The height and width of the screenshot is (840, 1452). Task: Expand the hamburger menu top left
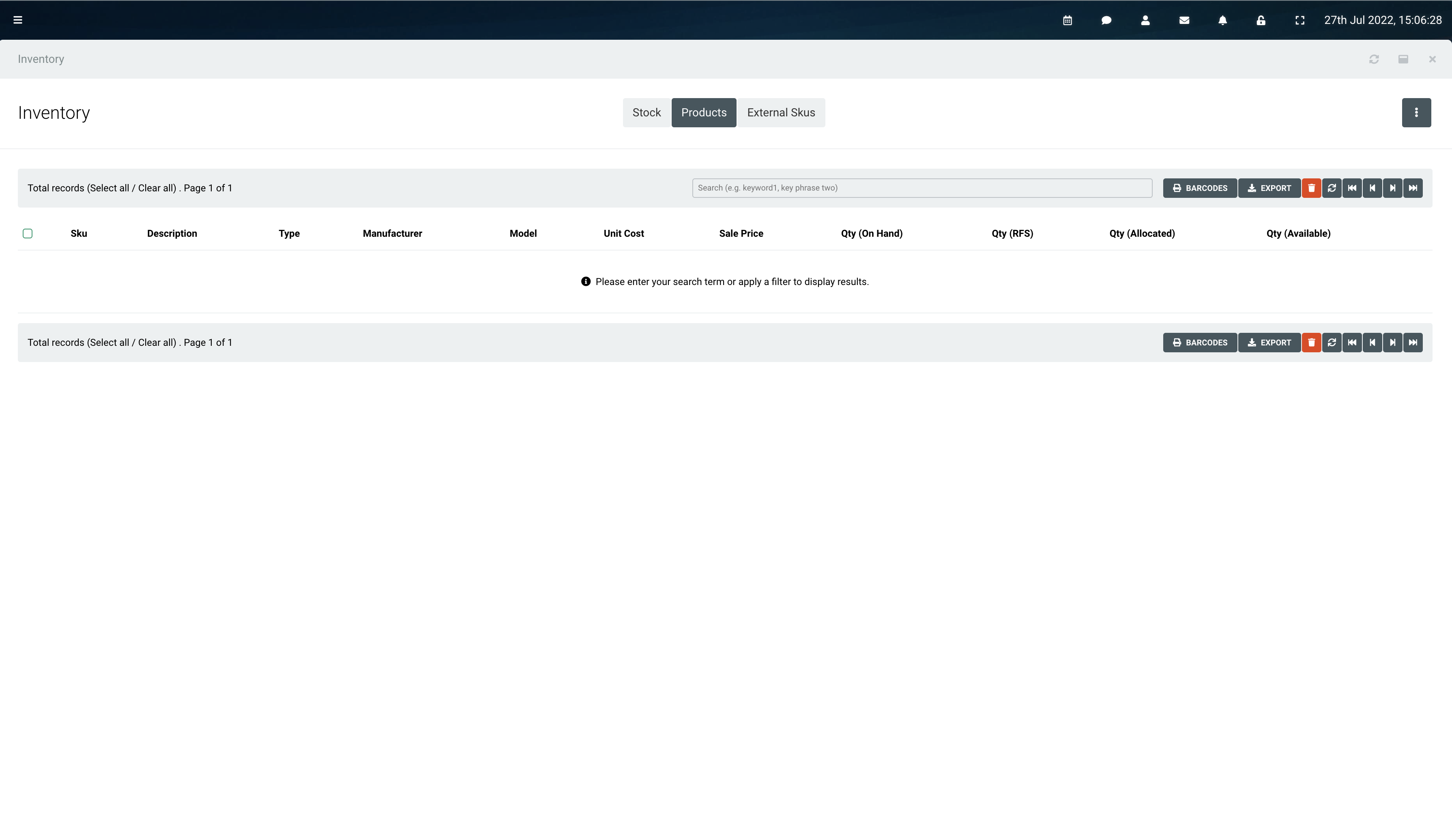pyautogui.click(x=18, y=19)
